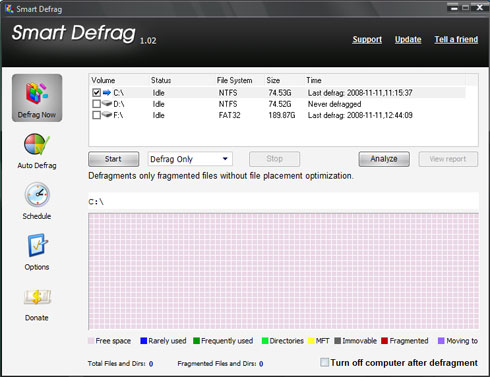Click the gray Immovable legend swatch
Screen dimensions: 490x377
pos(338,341)
